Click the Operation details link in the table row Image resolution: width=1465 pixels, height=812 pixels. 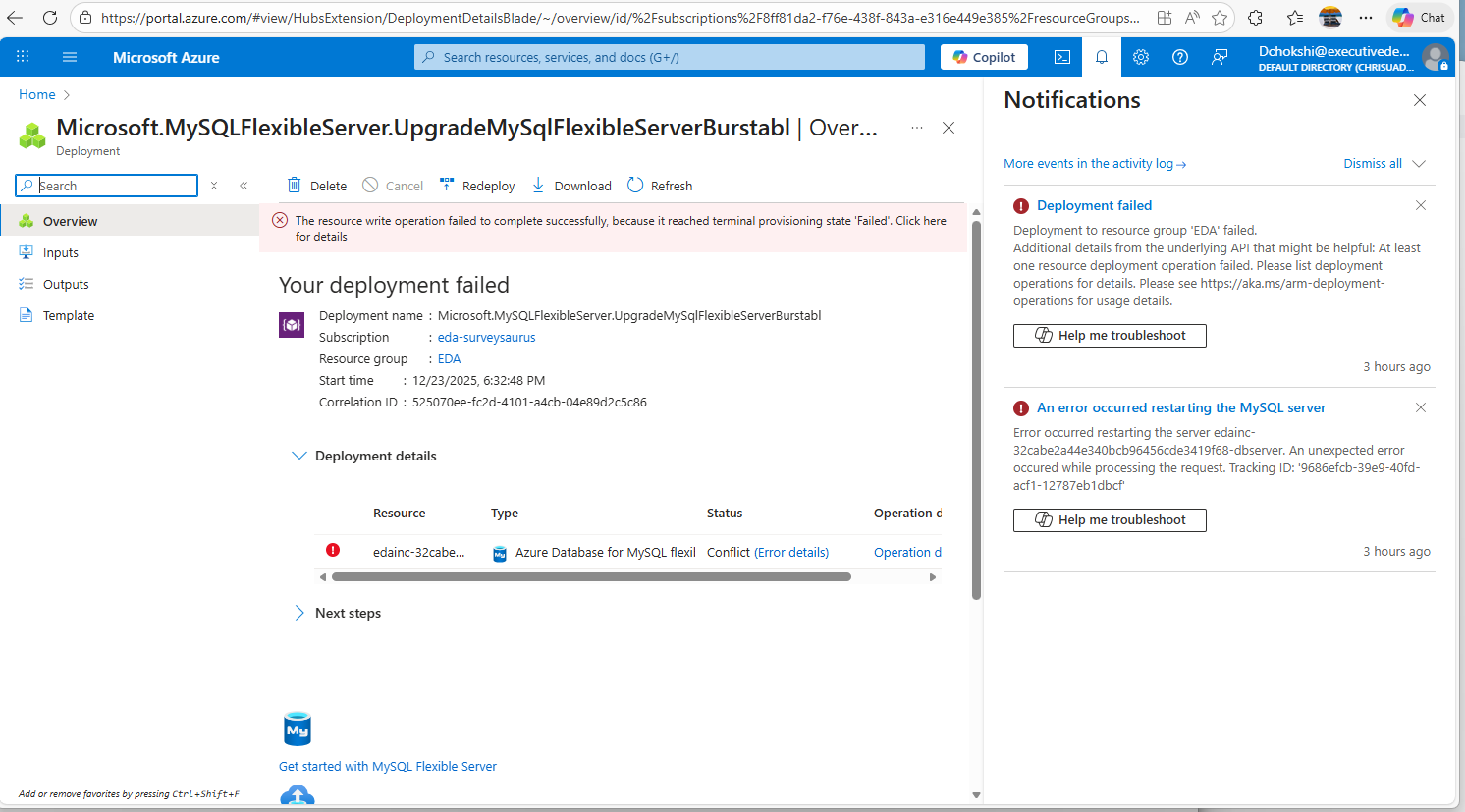click(x=907, y=553)
